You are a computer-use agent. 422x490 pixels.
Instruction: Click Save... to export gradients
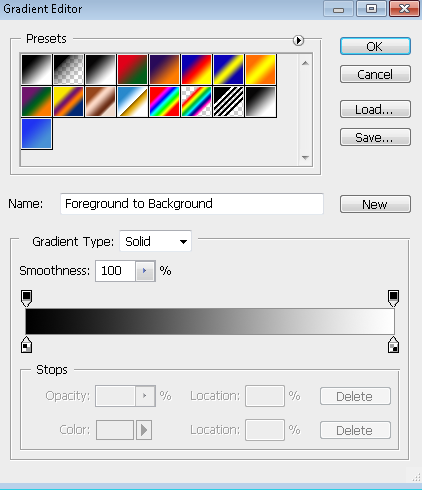coord(375,137)
